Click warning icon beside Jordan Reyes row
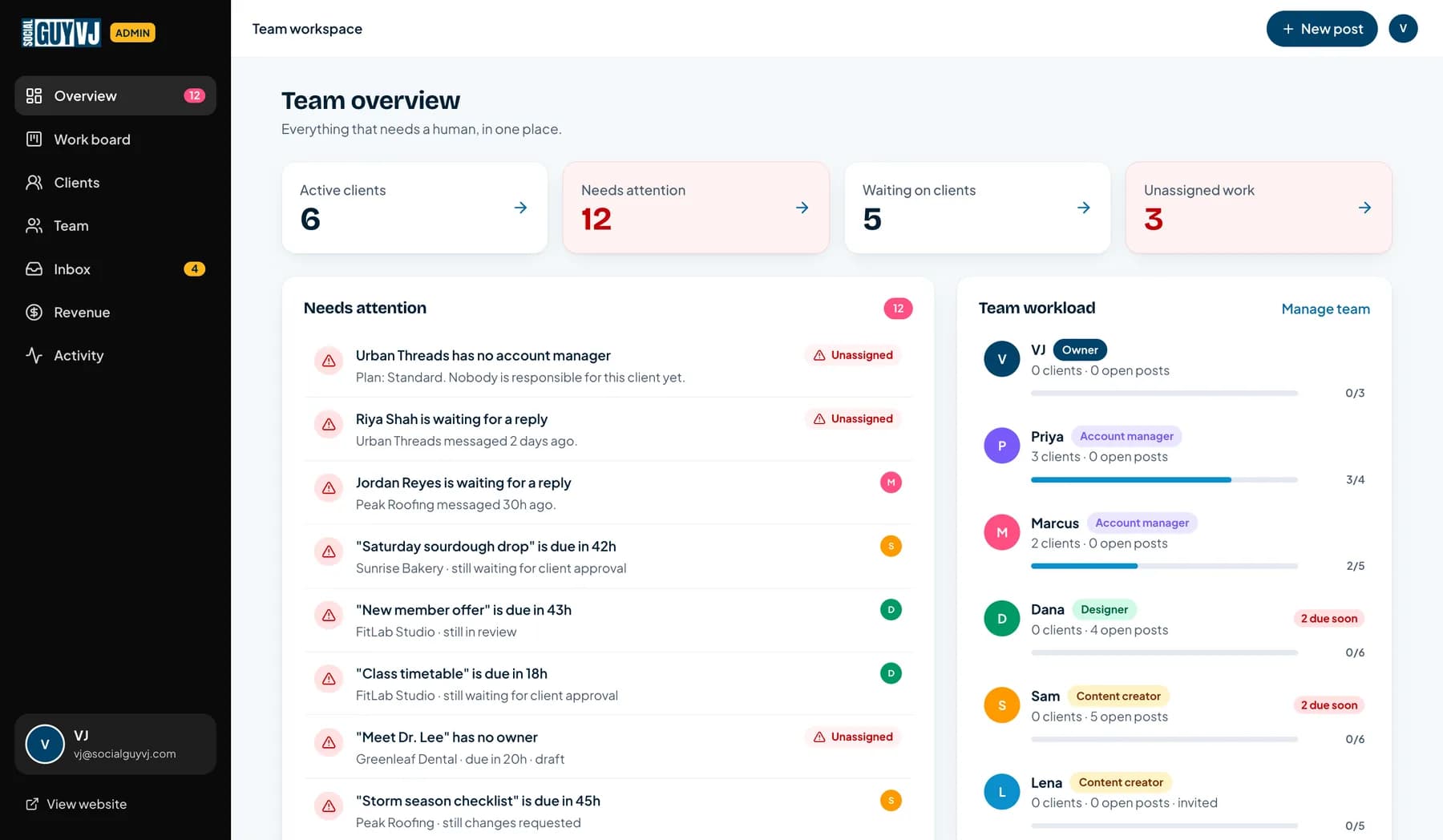Viewport: 1443px width, 840px height. pos(329,488)
